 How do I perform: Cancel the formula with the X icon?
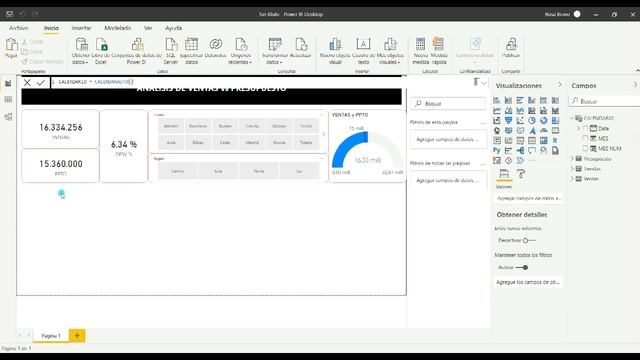27,82
